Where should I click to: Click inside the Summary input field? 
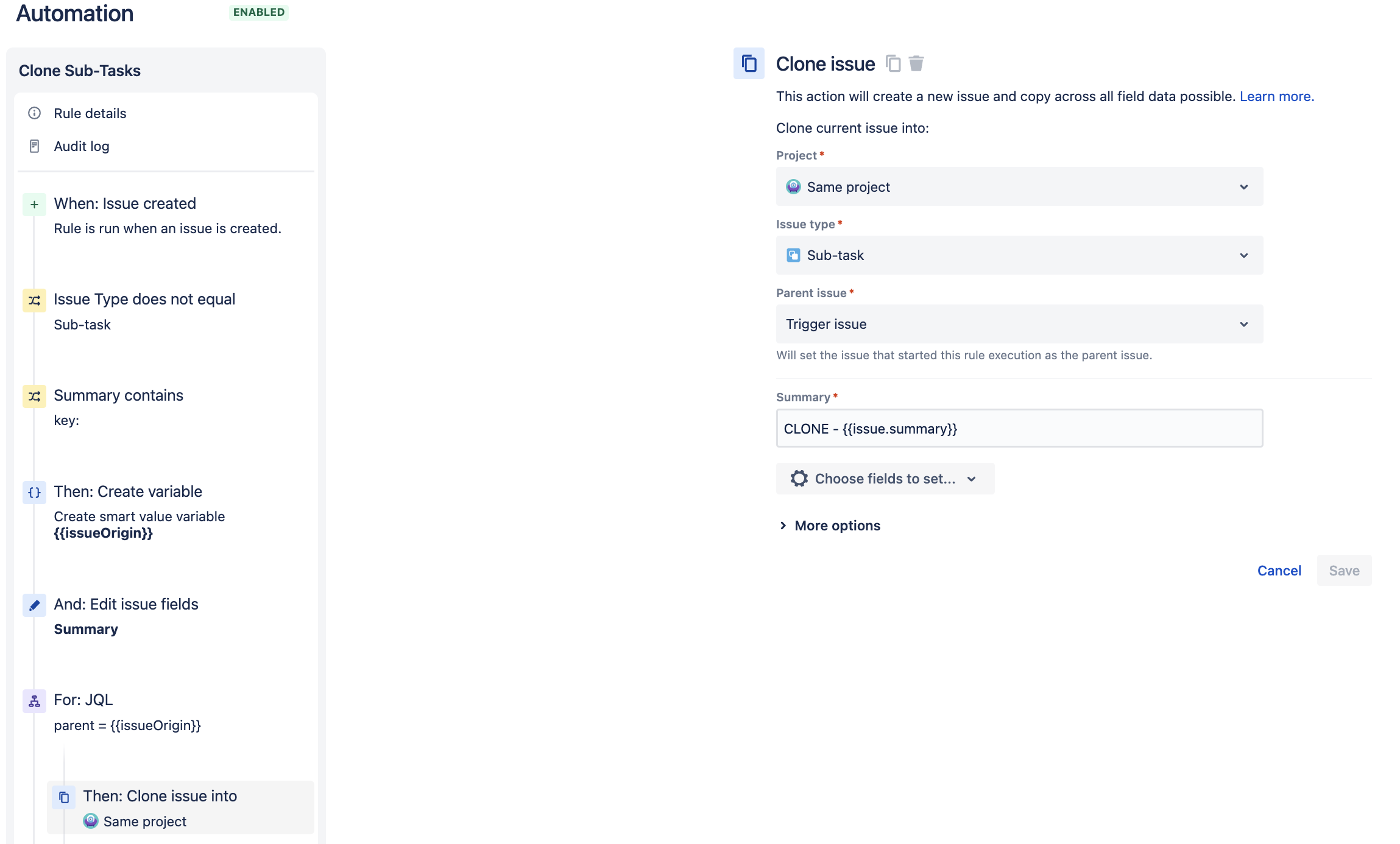click(1019, 428)
